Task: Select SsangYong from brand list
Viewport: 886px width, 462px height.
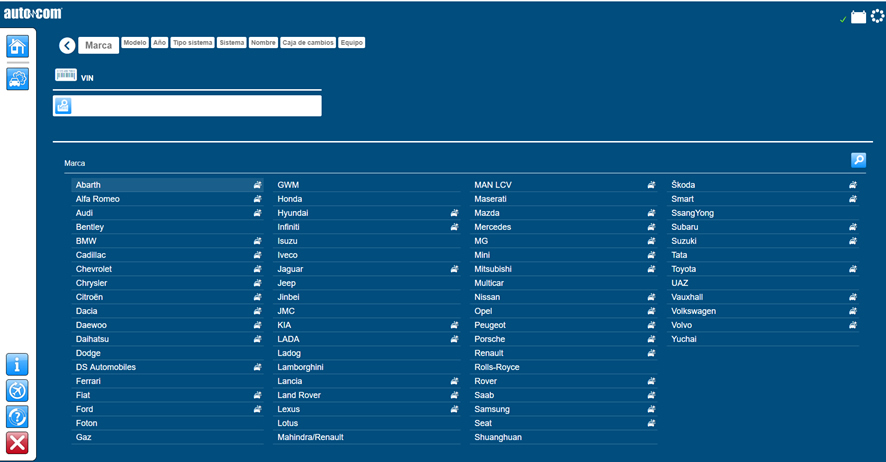Action: pyautogui.click(x=763, y=213)
